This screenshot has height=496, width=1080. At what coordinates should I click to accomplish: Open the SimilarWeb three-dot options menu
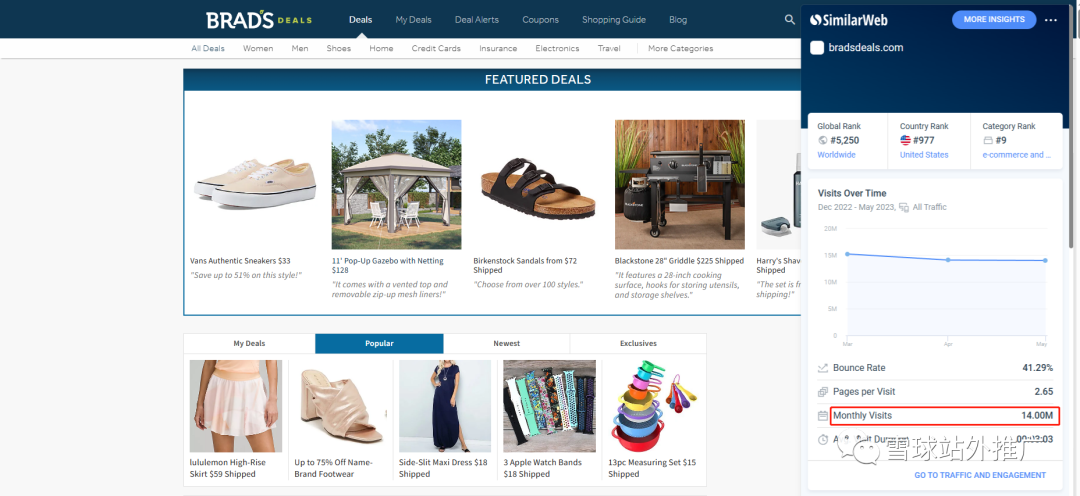(1050, 20)
